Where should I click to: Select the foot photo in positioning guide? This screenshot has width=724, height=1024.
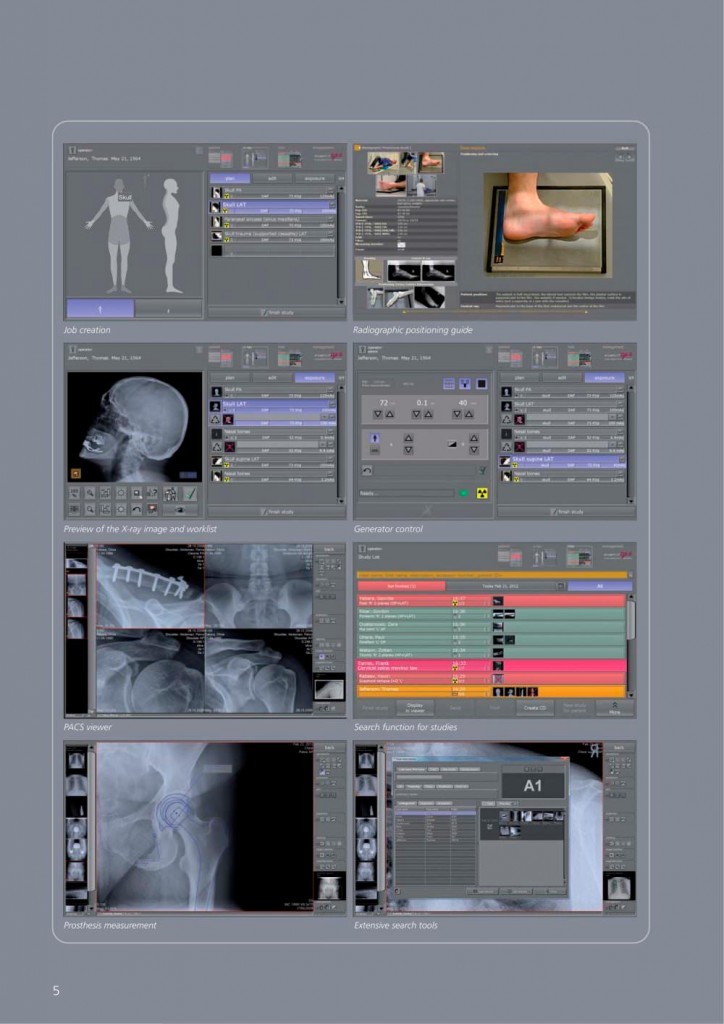point(546,220)
